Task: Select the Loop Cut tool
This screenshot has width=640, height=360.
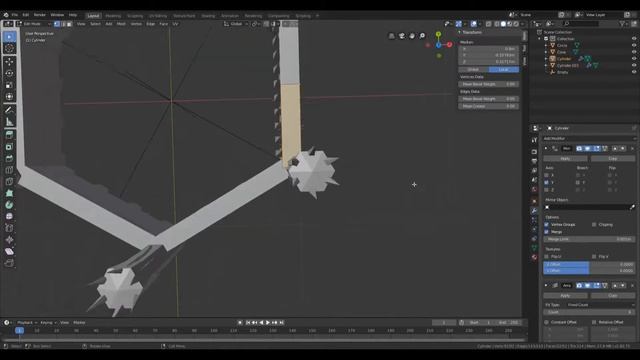Action: tap(9, 170)
